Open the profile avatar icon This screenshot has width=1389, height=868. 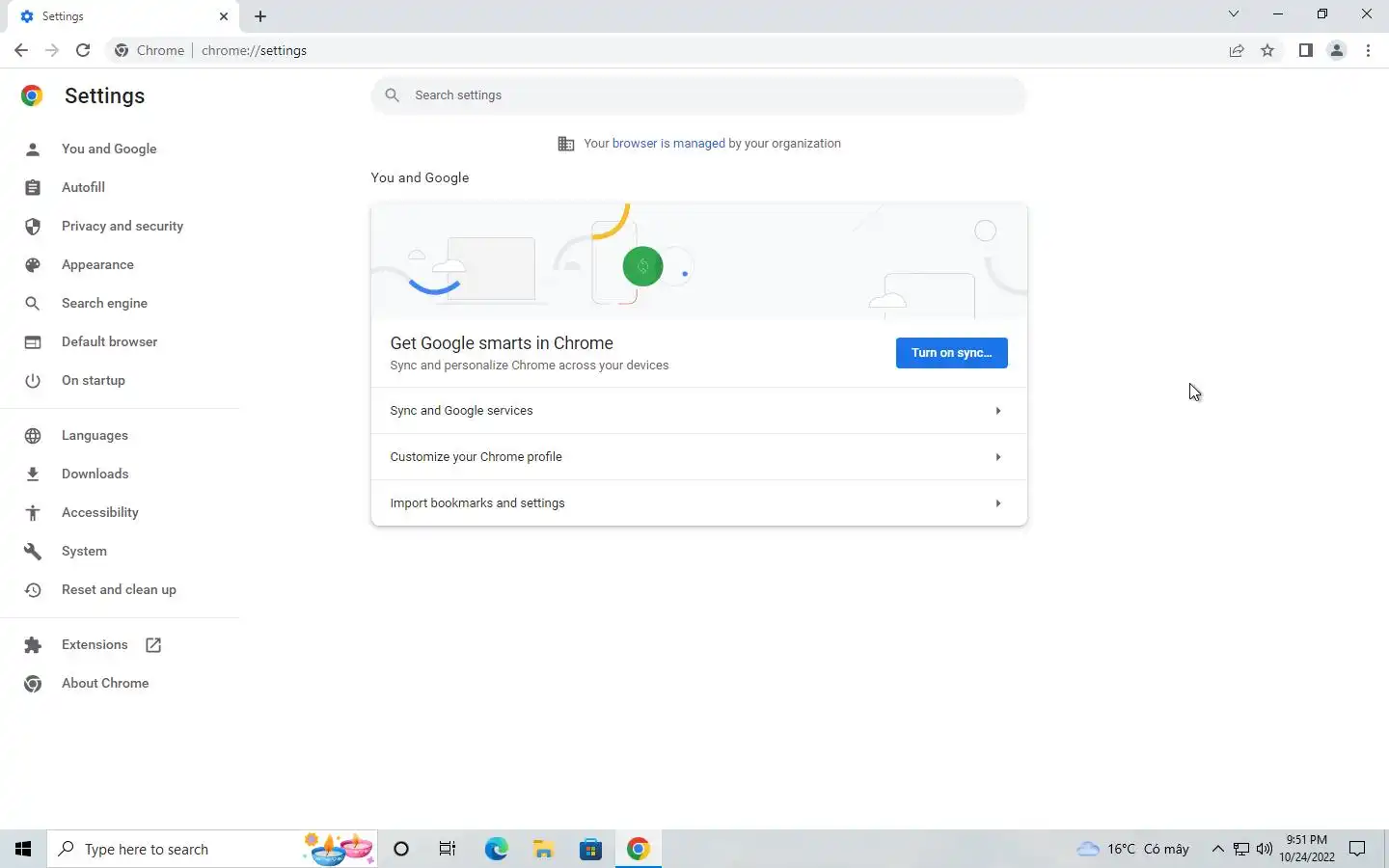1337,50
